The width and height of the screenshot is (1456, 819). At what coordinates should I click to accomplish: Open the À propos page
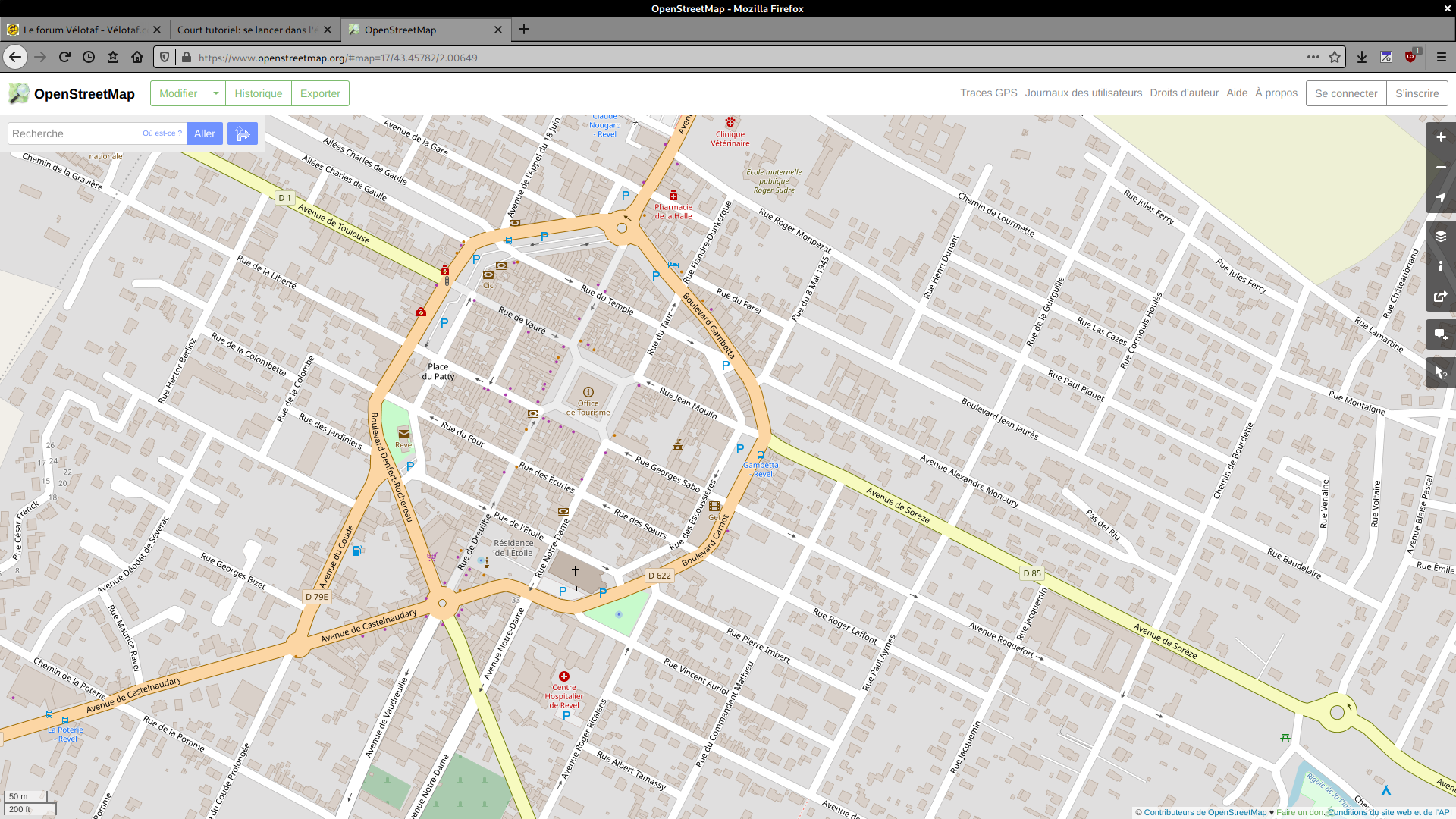point(1276,93)
